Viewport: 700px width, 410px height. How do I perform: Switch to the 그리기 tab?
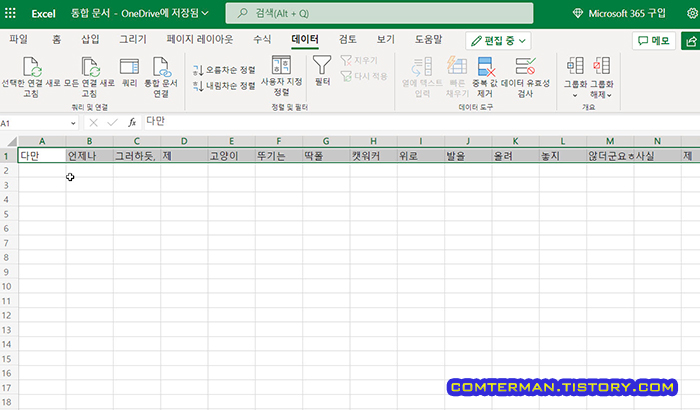133,39
